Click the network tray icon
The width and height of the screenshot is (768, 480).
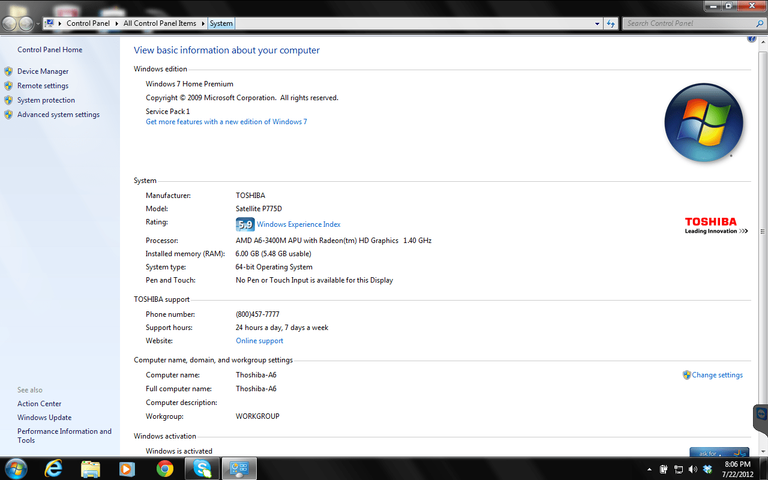pyautogui.click(x=678, y=469)
